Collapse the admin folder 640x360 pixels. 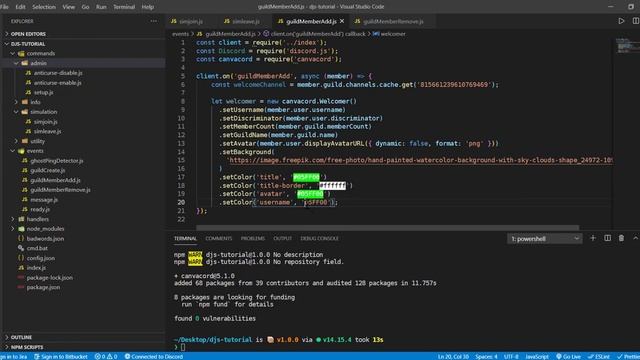38,63
